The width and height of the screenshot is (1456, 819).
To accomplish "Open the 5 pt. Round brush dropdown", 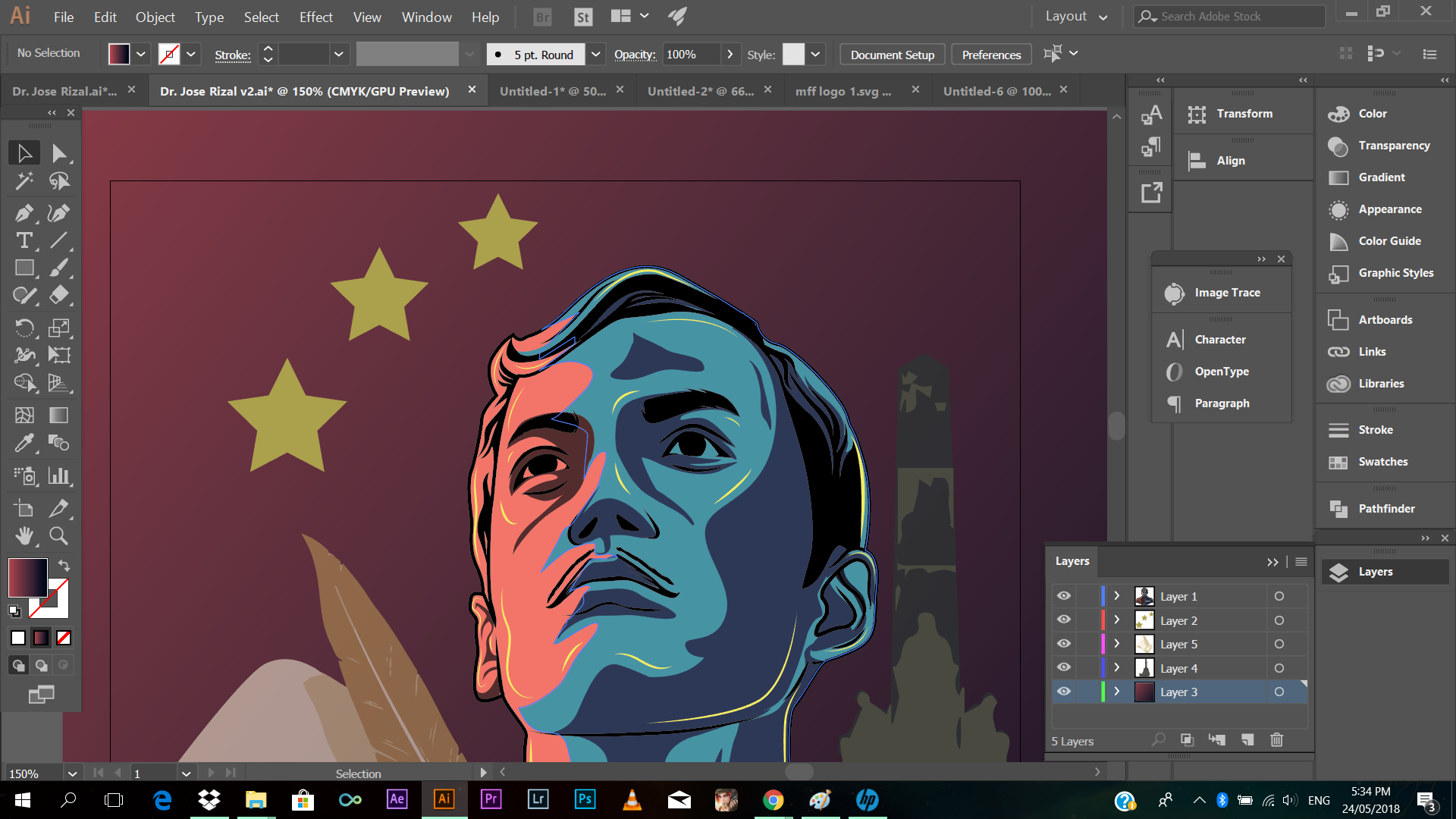I will (x=596, y=54).
